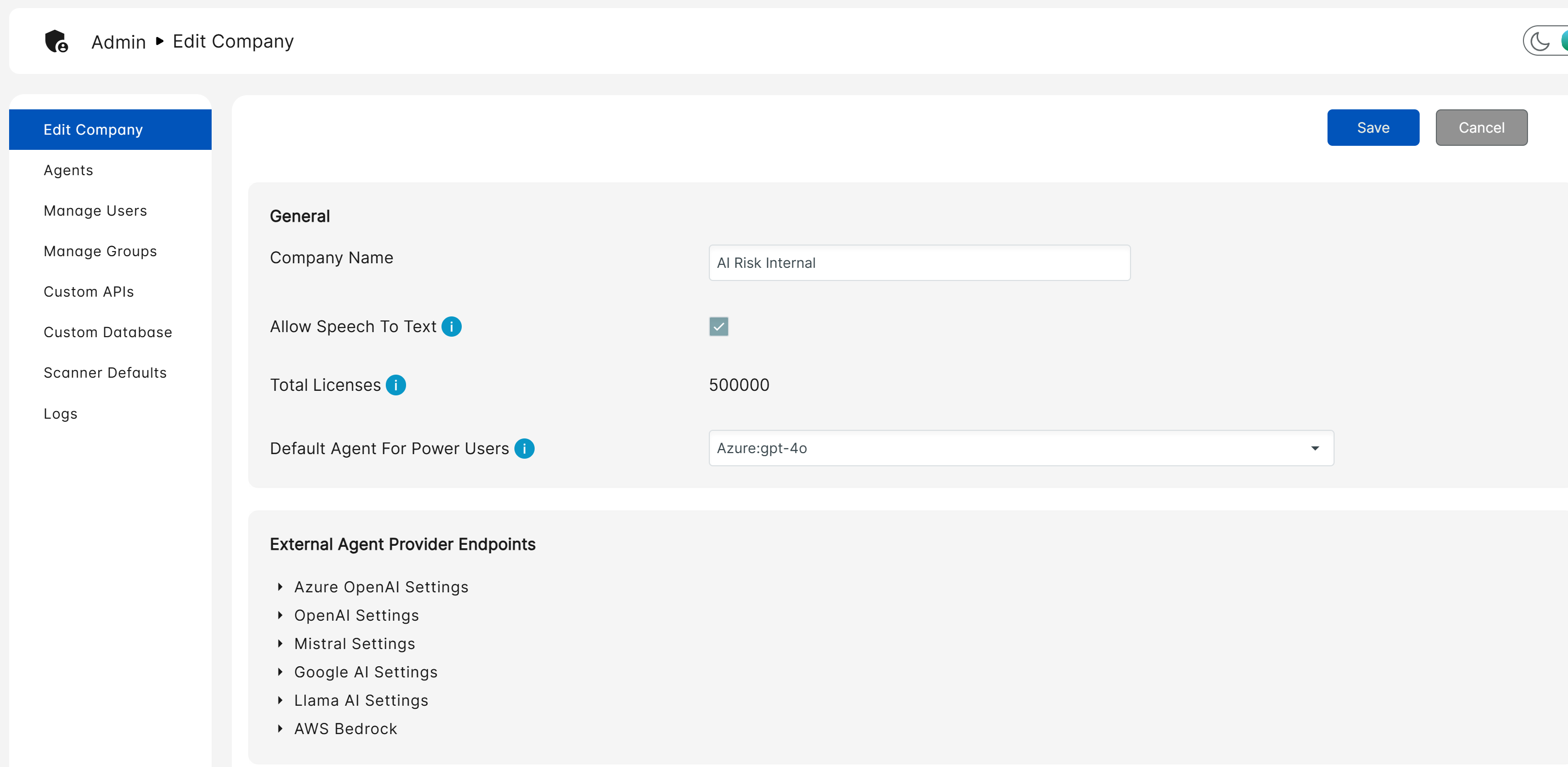Click info icon beside Total Licenses
The image size is (1568, 767).
click(x=395, y=385)
